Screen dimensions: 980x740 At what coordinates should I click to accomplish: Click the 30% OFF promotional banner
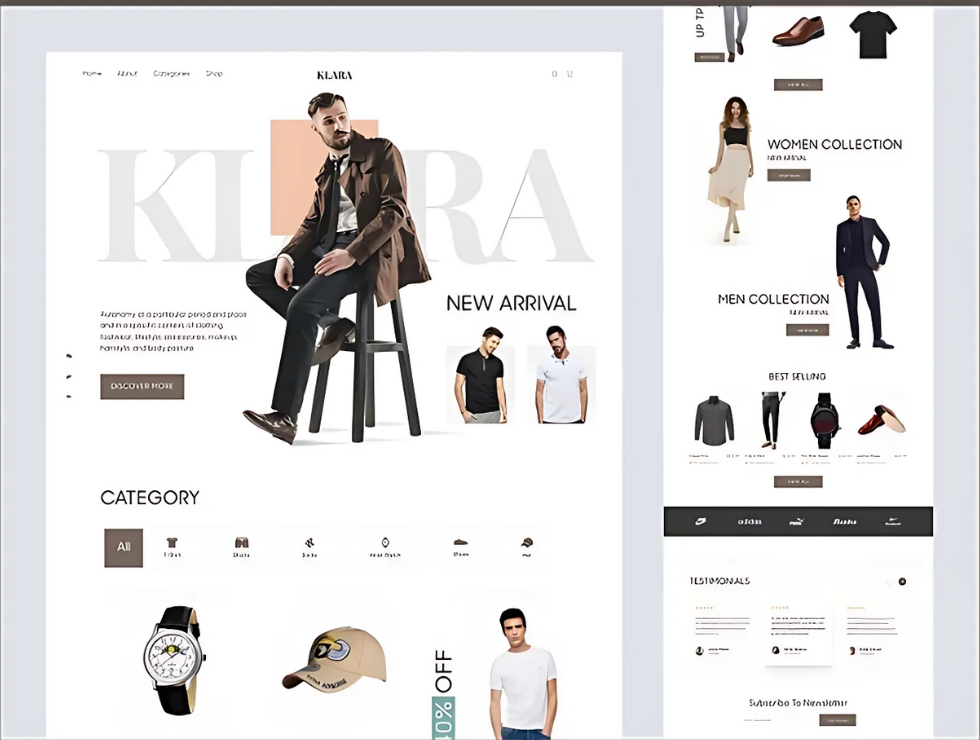443,690
